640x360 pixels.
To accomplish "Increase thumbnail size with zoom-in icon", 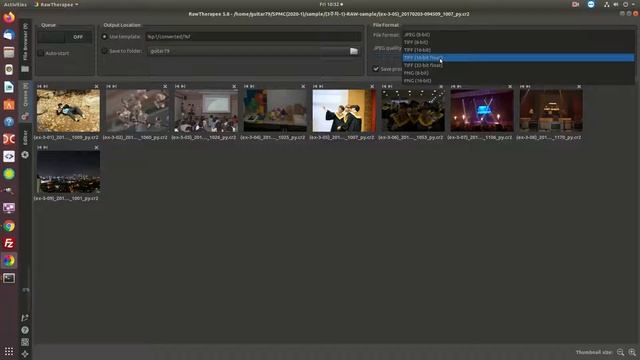I will coord(632,352).
